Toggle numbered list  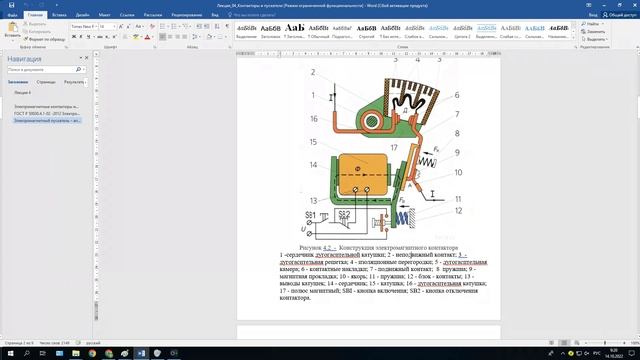coord(174,27)
